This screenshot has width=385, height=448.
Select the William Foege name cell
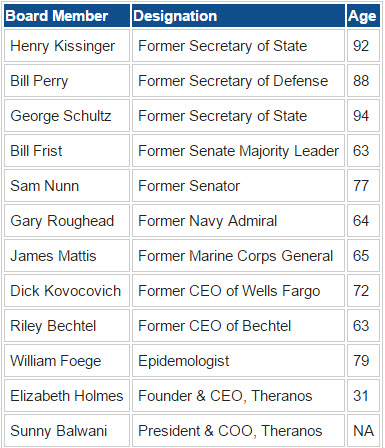point(67,361)
